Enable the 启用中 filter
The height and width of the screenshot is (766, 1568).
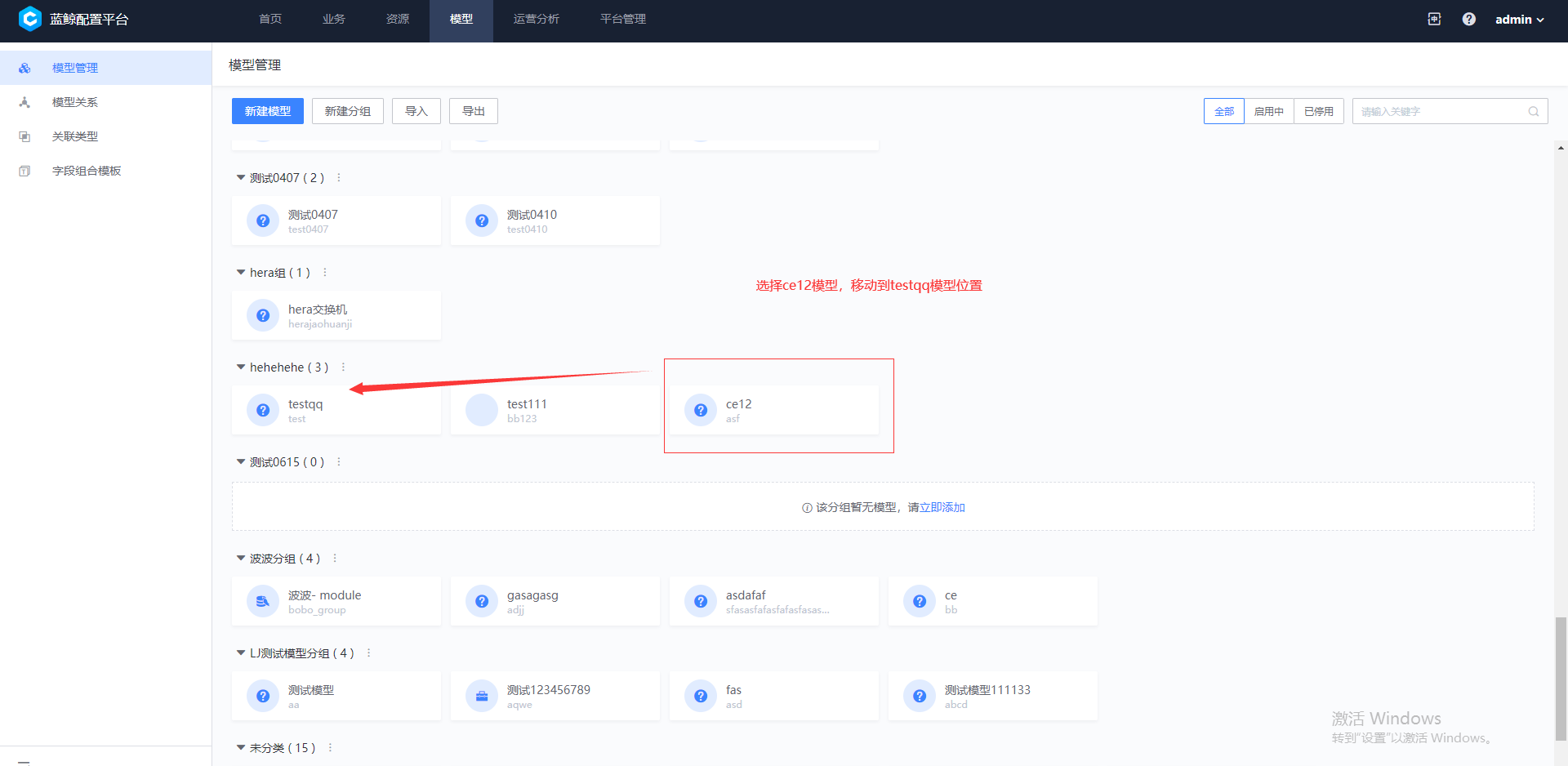[1268, 110]
